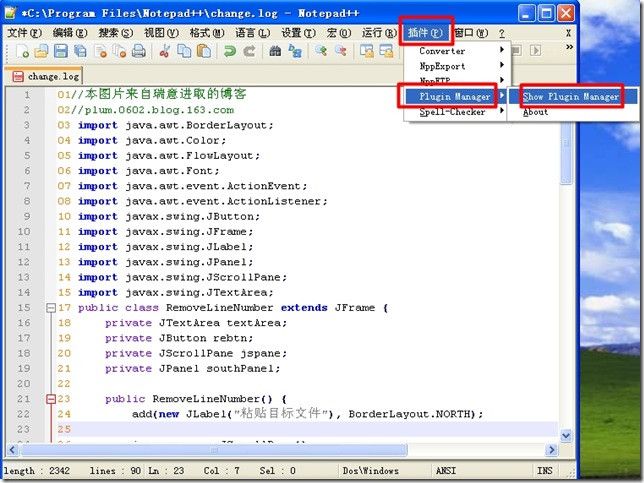
Task: Click the Cut scissors icon
Action: point(165,51)
